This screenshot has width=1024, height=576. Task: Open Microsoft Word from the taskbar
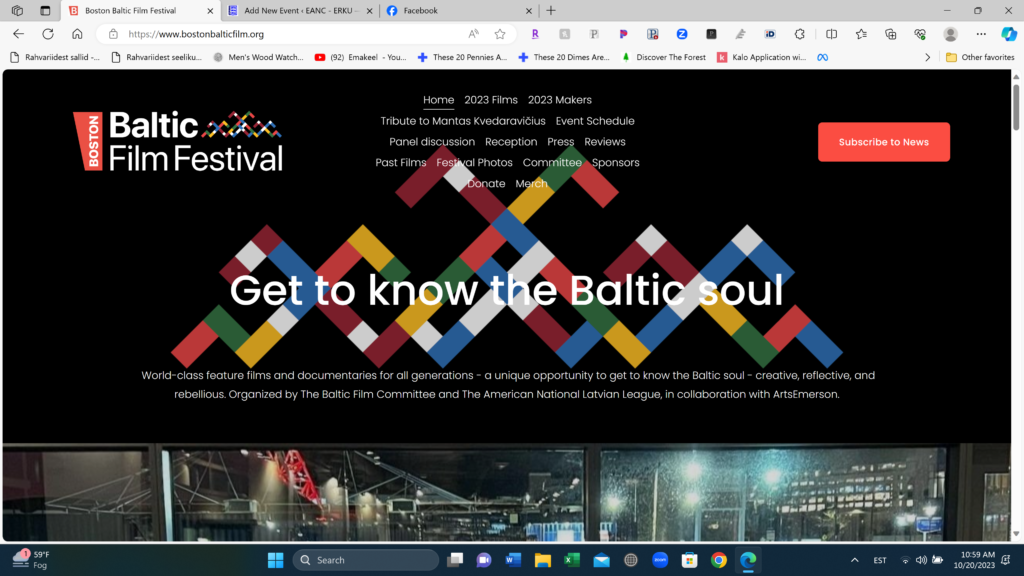pyautogui.click(x=514, y=560)
